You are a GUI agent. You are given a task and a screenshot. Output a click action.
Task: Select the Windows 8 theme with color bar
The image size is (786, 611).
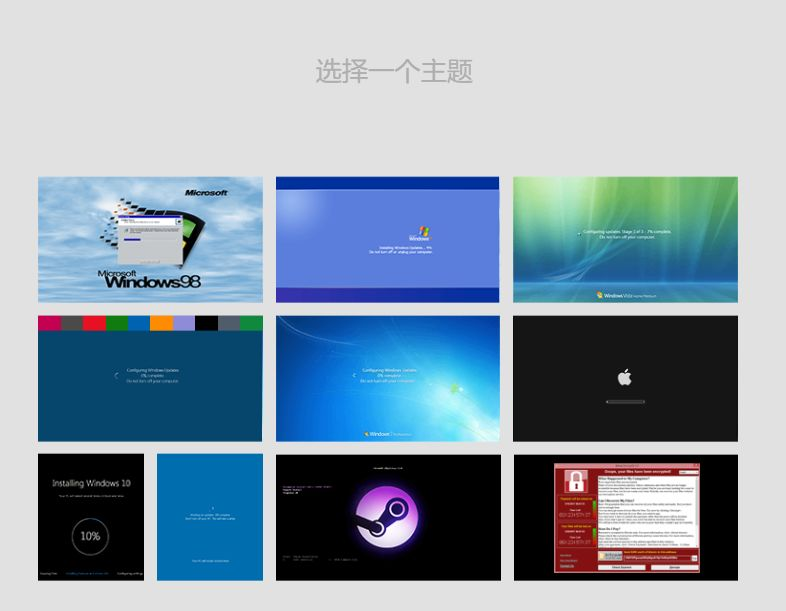pos(150,378)
